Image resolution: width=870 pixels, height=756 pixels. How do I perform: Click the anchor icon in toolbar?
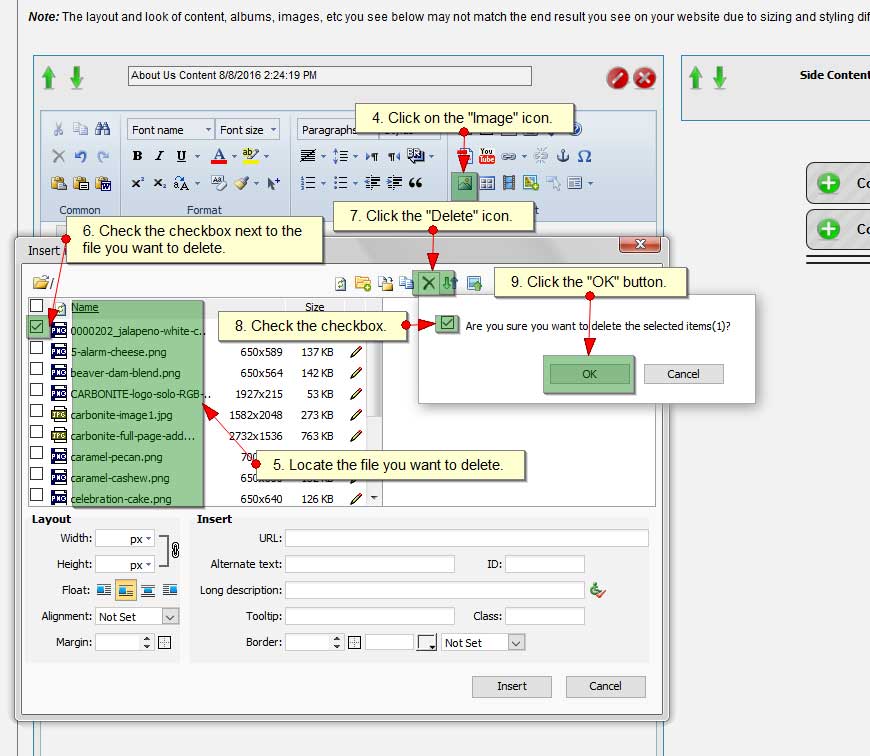tap(562, 156)
